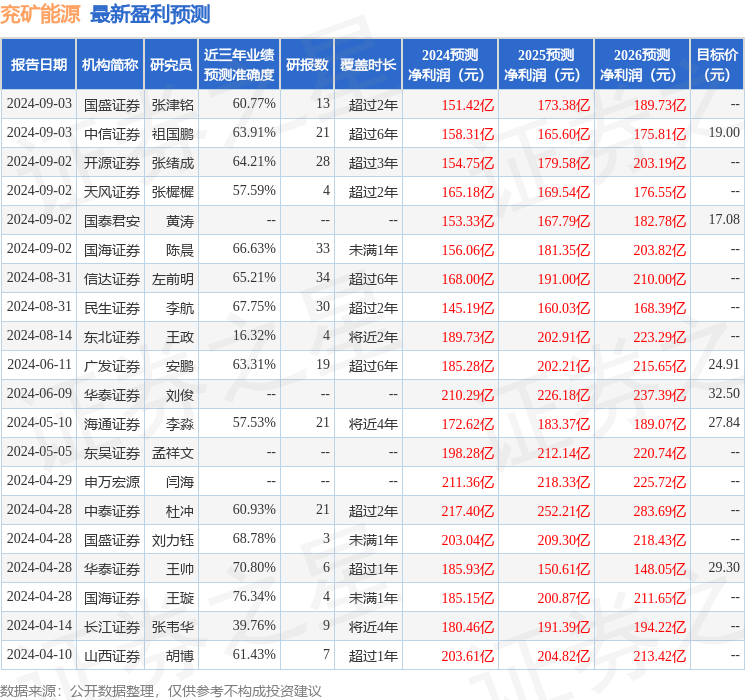
Task: Select 山西证券 institution cell
Action: point(112,656)
